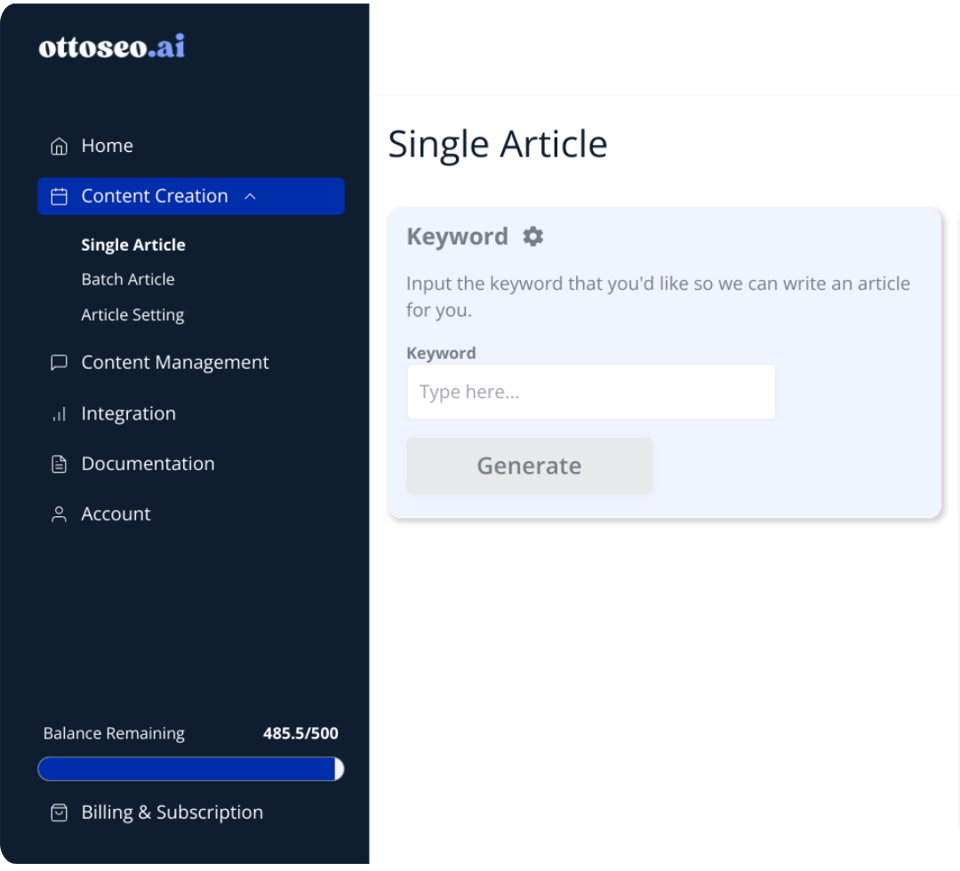Click the Balance Remaining progress bar
Viewport: 960px width, 871px height.
(190, 769)
